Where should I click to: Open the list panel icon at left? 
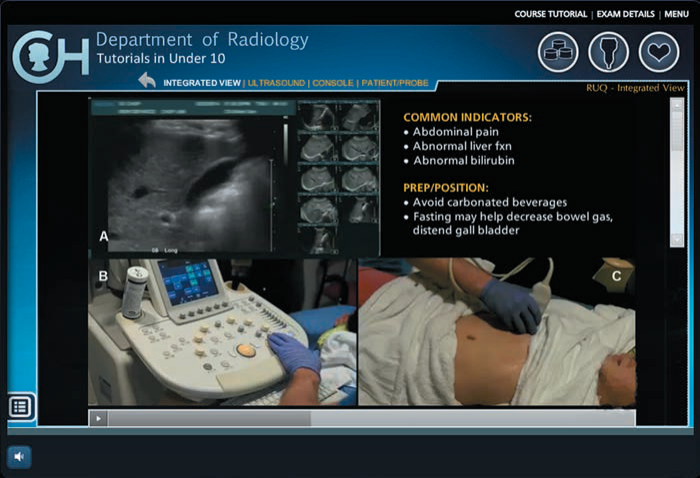pos(21,406)
